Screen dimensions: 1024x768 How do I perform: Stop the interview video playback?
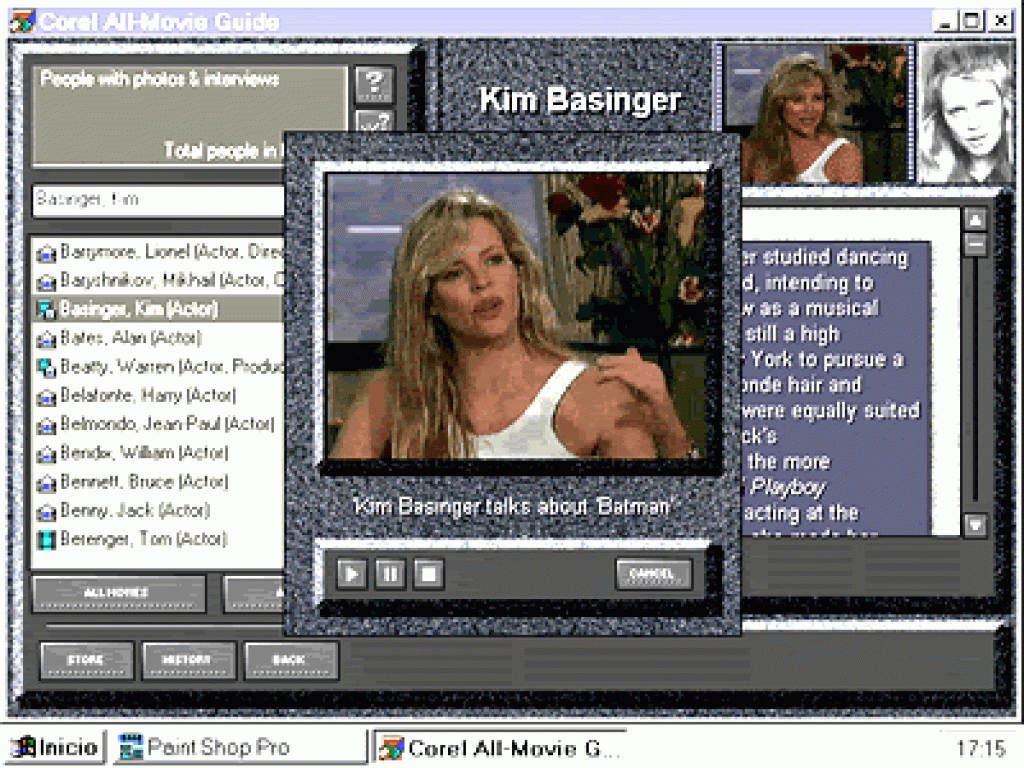tap(428, 574)
